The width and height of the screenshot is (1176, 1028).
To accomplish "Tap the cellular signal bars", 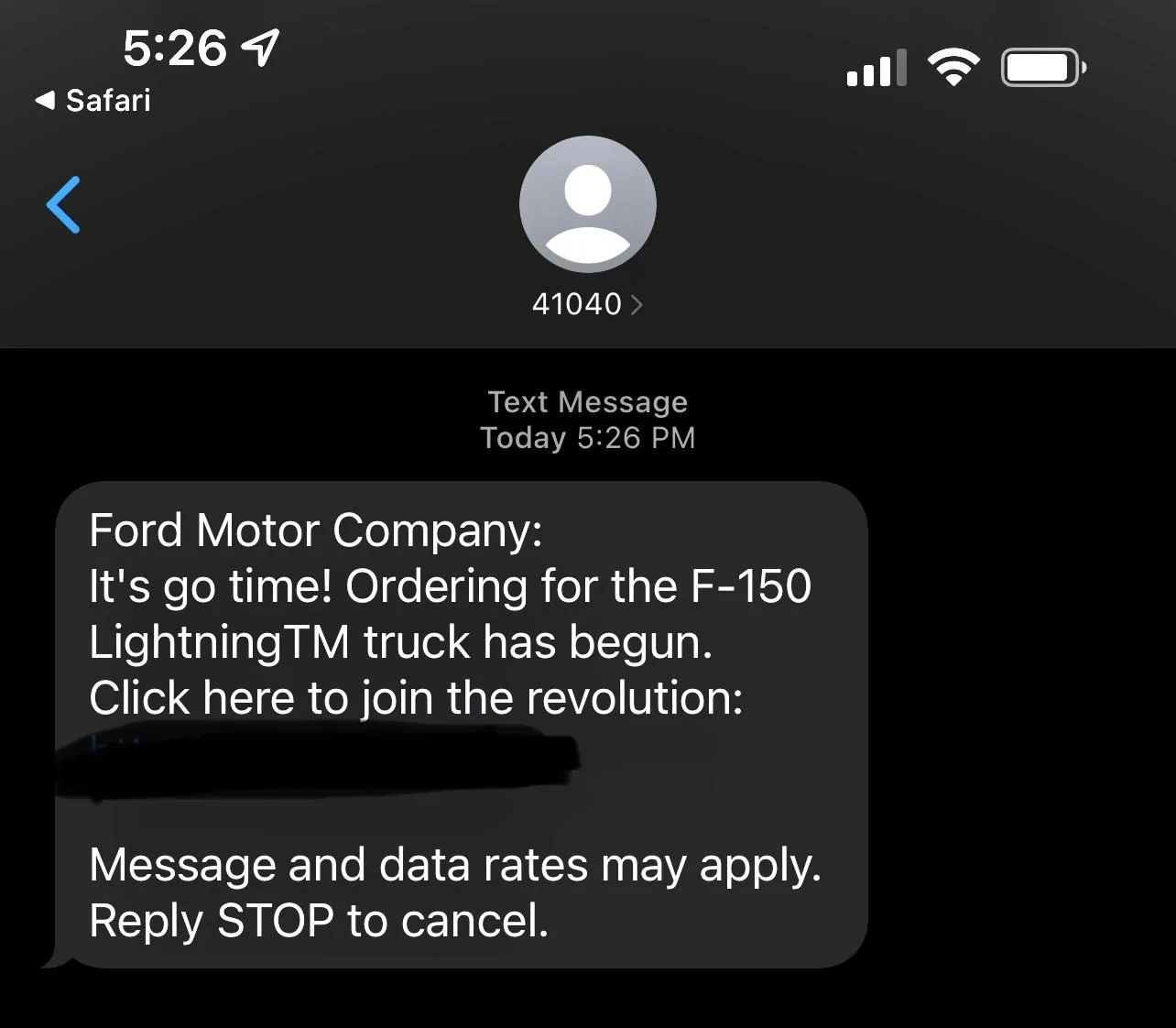I will [876, 68].
